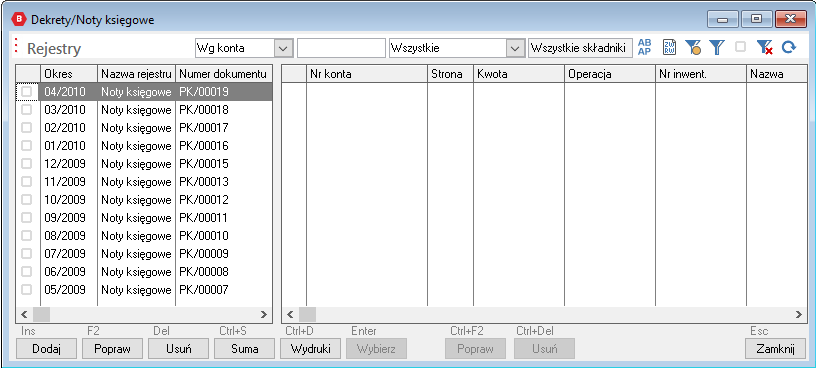Viewport: 816px width, 368px height.
Task: Click the Nr konta table horizontal scrollbar thumb
Action: click(x=307, y=314)
